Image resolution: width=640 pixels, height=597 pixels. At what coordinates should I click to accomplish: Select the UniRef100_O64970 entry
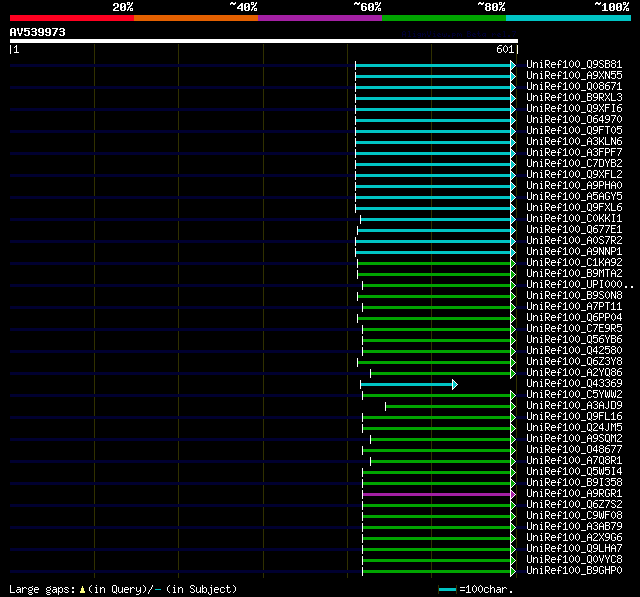(574, 120)
